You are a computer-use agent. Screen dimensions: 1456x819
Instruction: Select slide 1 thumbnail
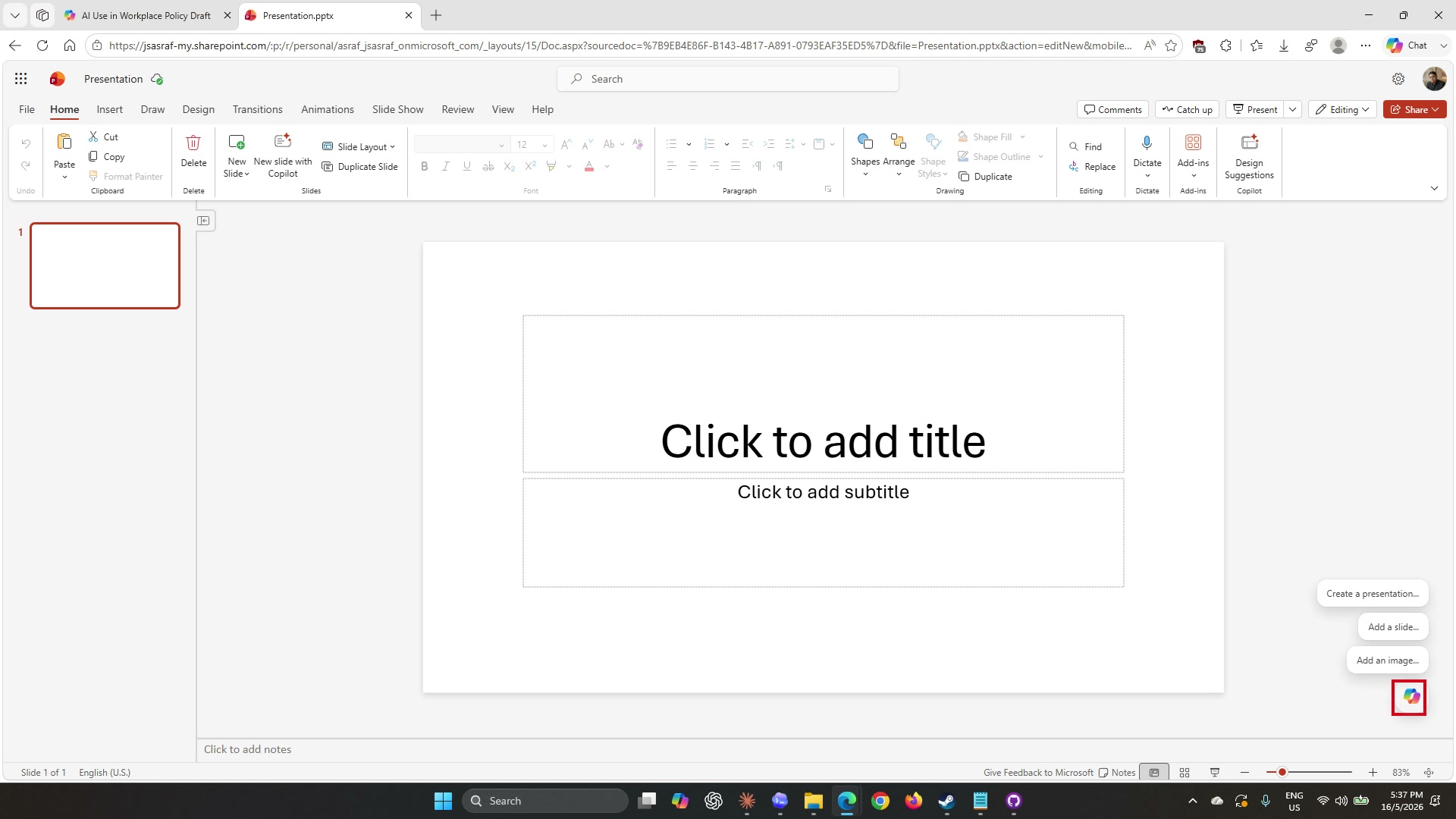pos(105,265)
